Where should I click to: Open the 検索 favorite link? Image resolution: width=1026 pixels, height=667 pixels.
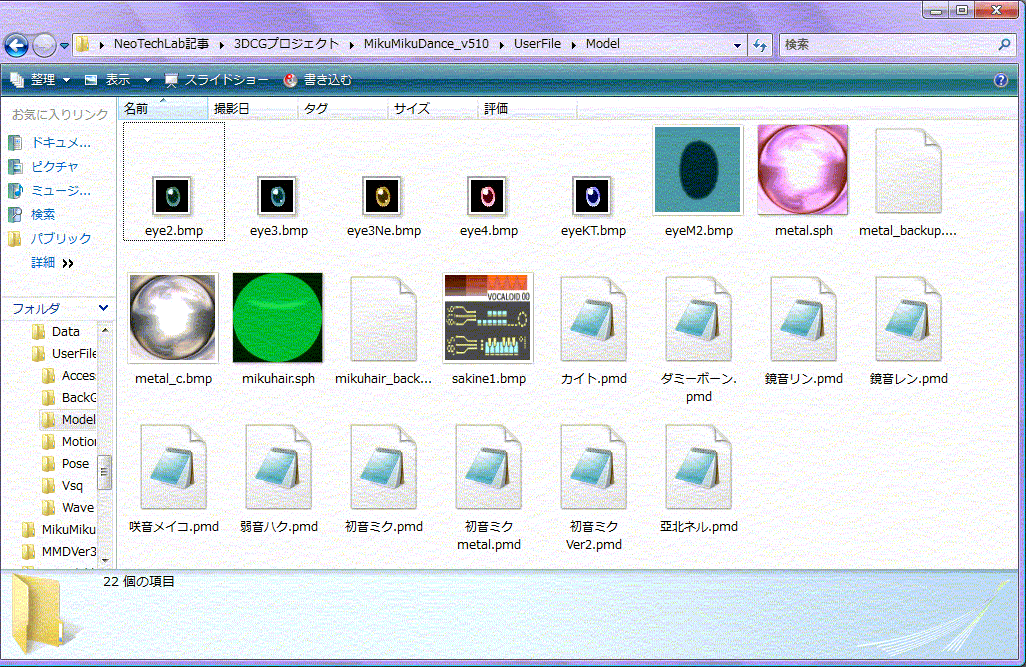[31, 214]
